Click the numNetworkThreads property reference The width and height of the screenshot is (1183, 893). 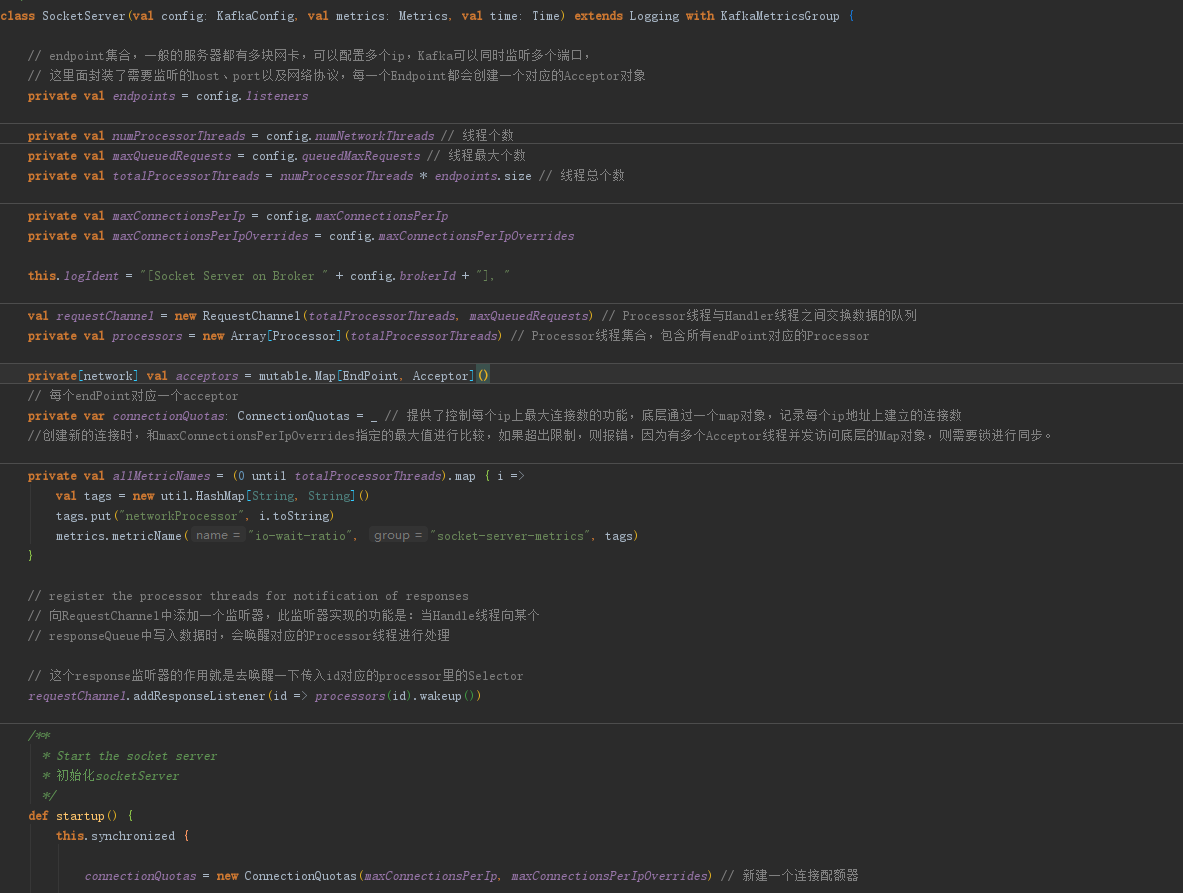click(375, 136)
